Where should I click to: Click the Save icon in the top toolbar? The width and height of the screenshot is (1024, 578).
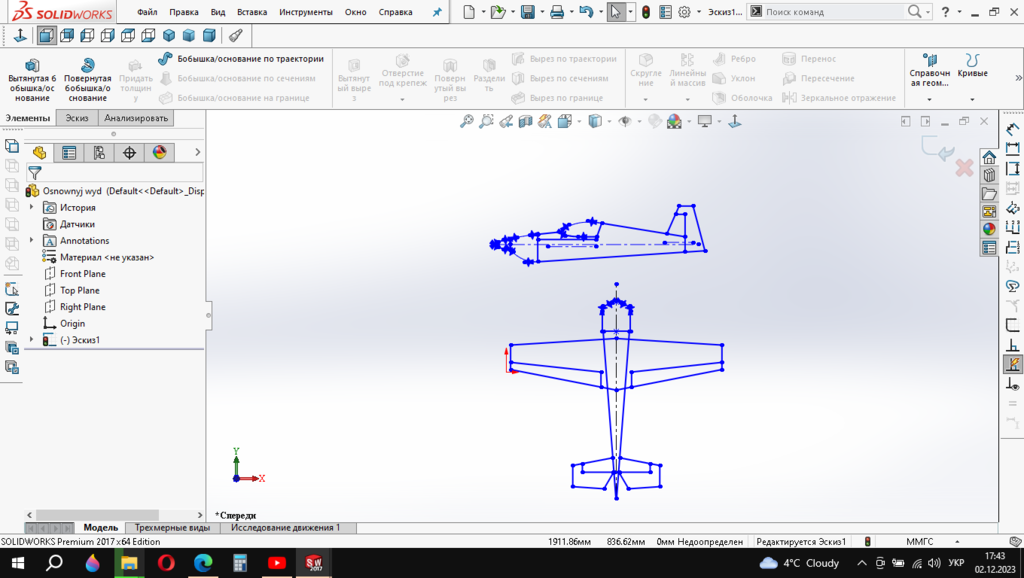(527, 12)
